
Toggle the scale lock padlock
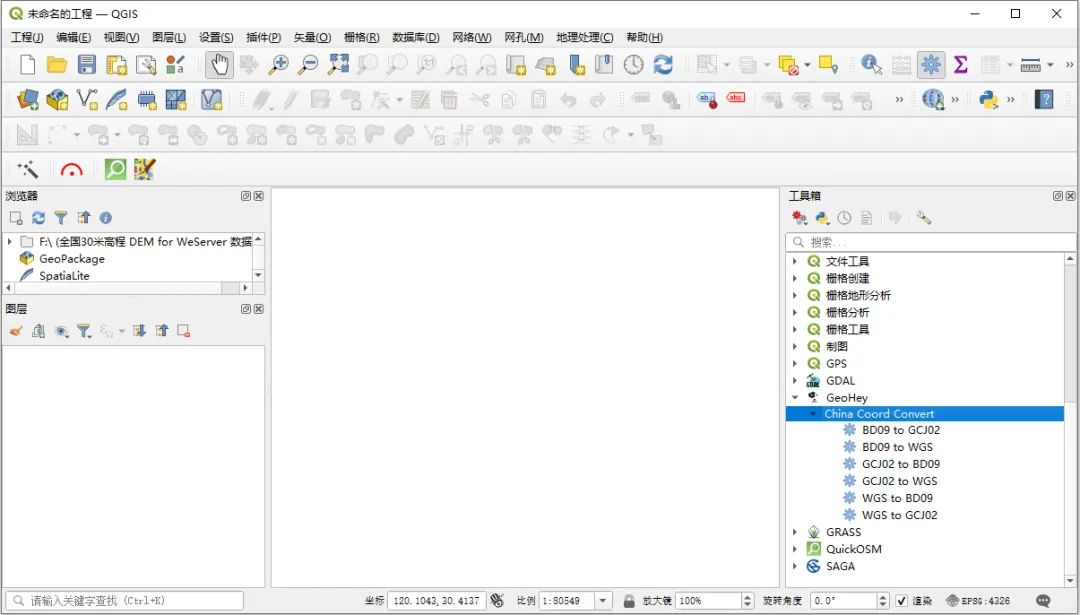coord(629,600)
